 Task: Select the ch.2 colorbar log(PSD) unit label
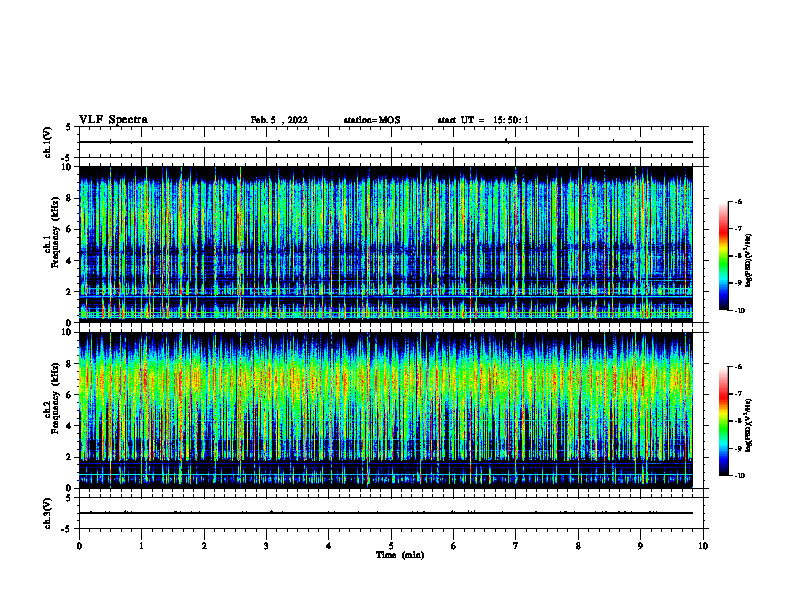point(749,426)
